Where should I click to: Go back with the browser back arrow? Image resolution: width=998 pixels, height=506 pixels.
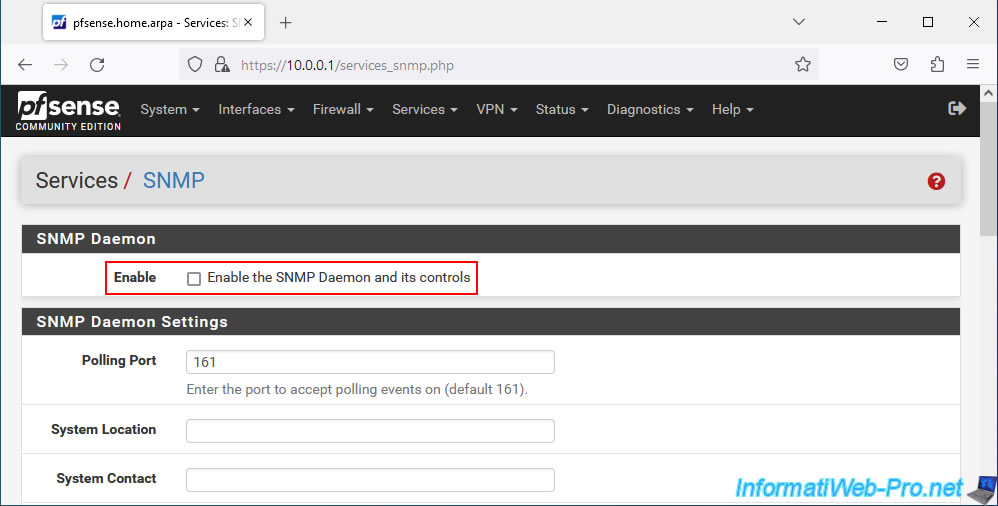pos(25,64)
